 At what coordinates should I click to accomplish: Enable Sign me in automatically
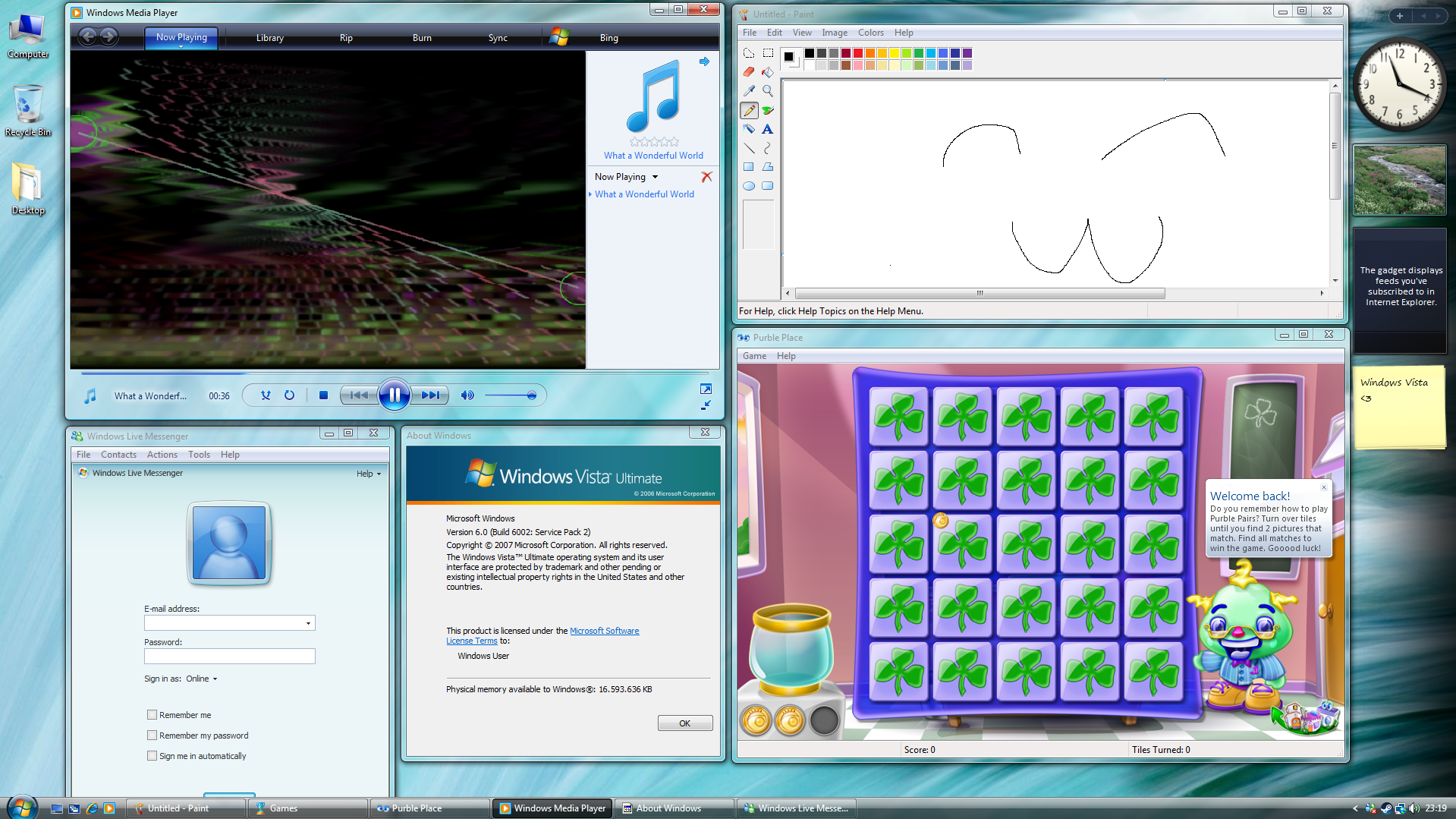(x=152, y=755)
